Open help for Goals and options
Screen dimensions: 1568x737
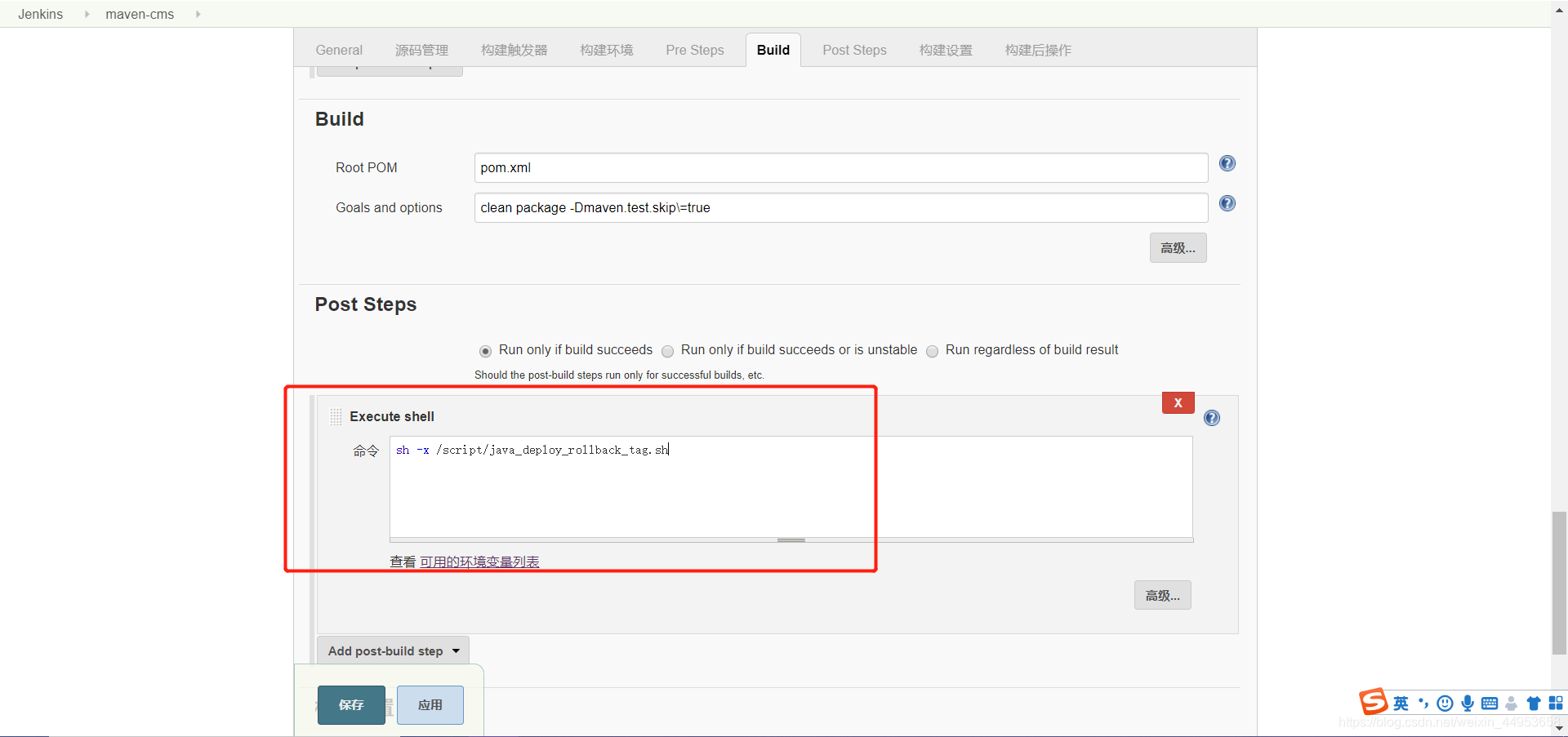pos(1227,203)
